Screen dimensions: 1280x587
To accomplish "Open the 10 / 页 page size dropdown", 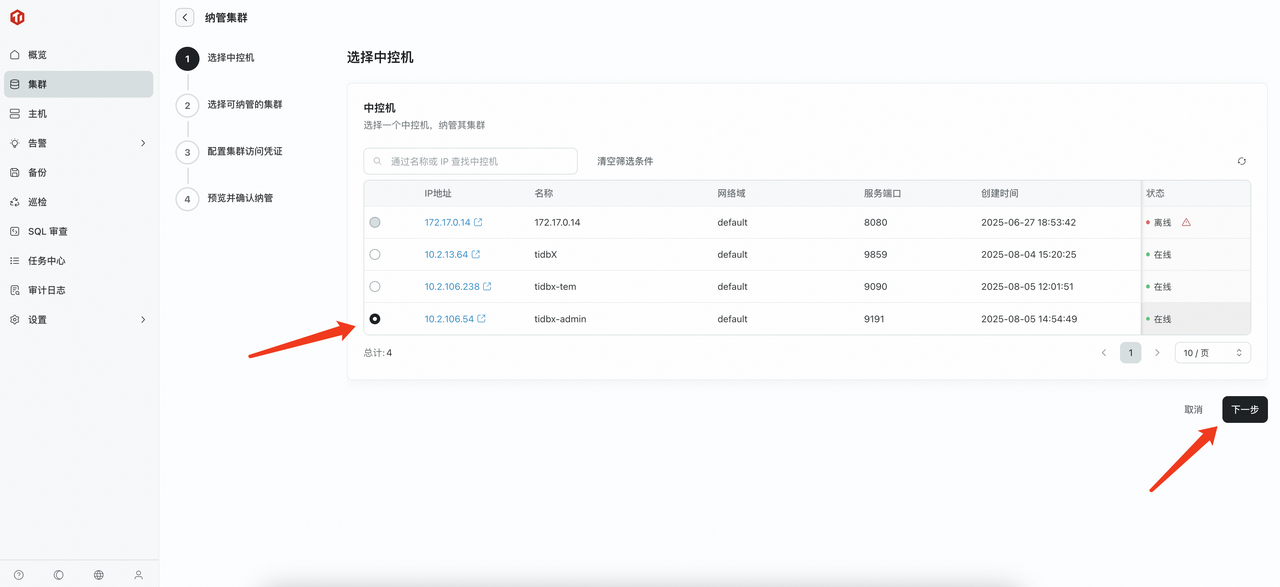I will pos(1212,352).
